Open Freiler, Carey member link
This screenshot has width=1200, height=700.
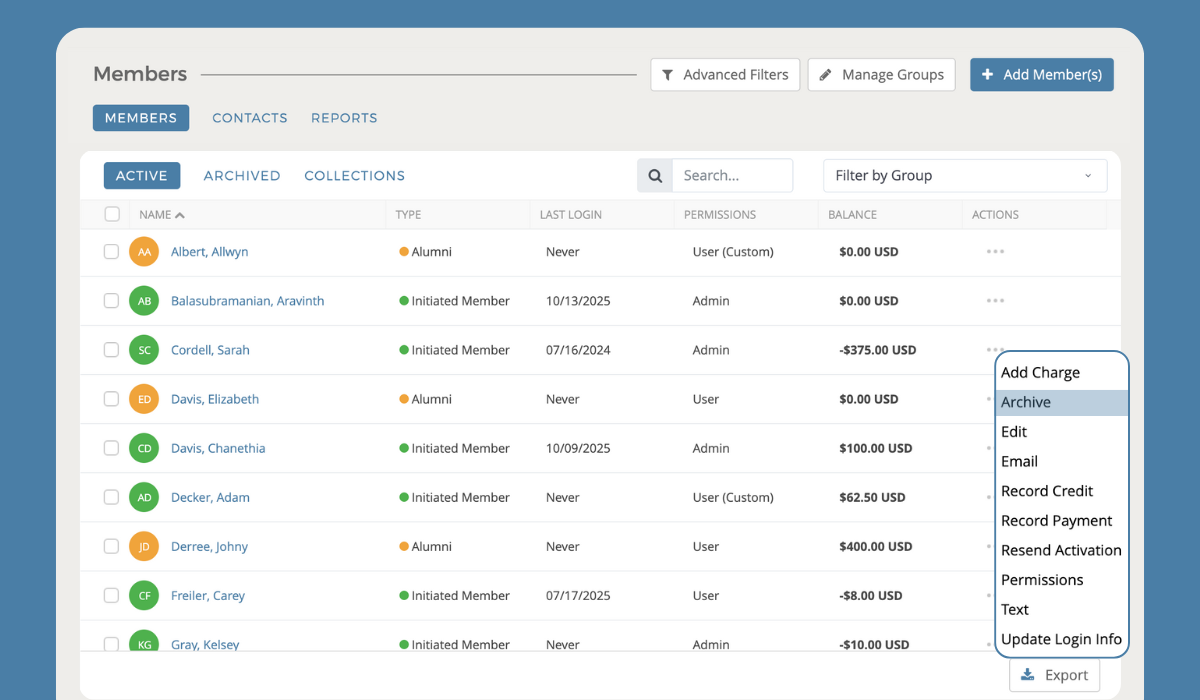208,595
